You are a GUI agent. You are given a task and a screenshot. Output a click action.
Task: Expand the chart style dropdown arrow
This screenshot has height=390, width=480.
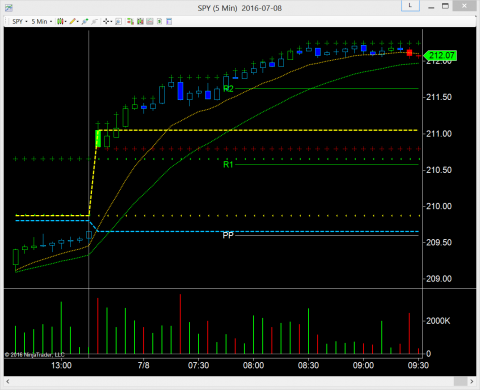pos(66,22)
